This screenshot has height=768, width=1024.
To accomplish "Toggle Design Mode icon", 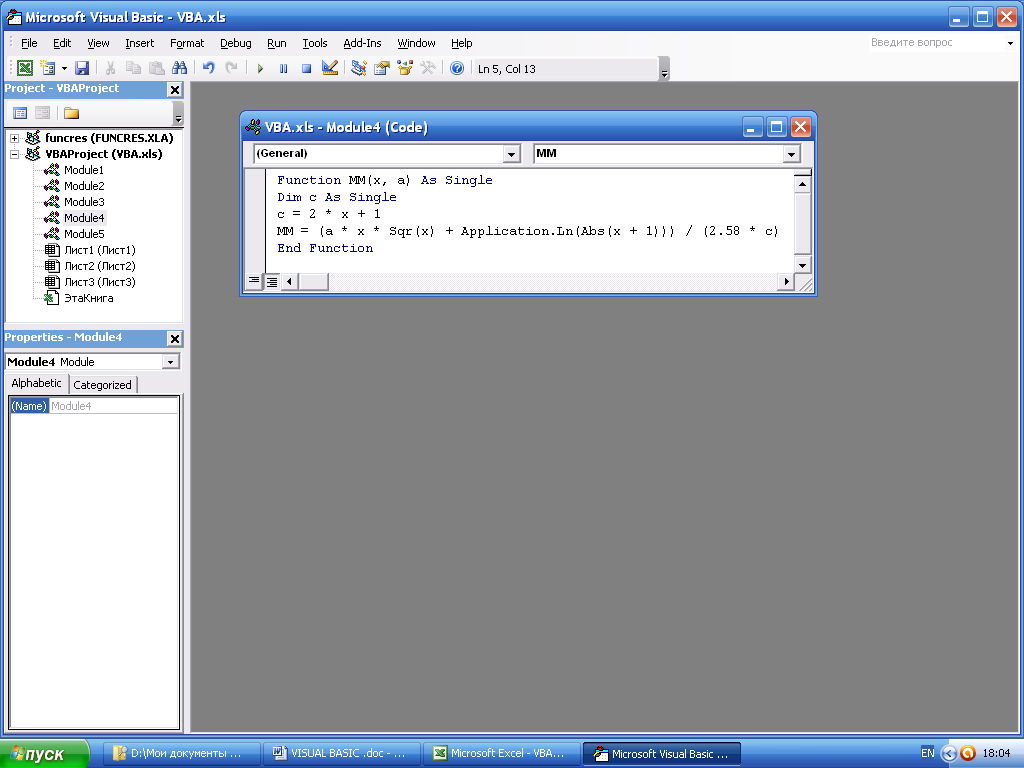I will (330, 68).
